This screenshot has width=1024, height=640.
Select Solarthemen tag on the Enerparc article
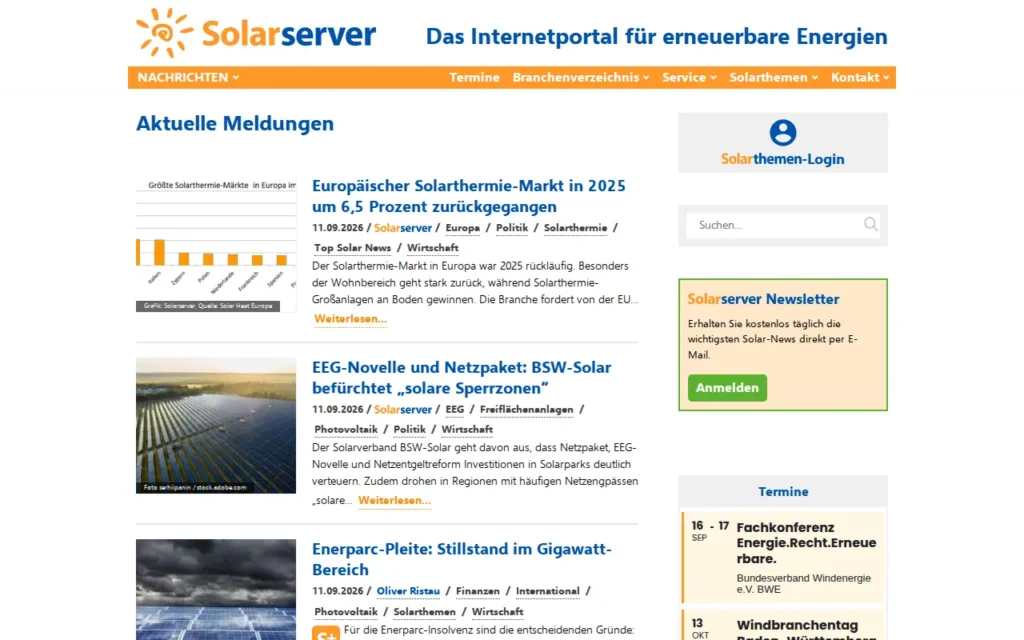pyautogui.click(x=424, y=612)
